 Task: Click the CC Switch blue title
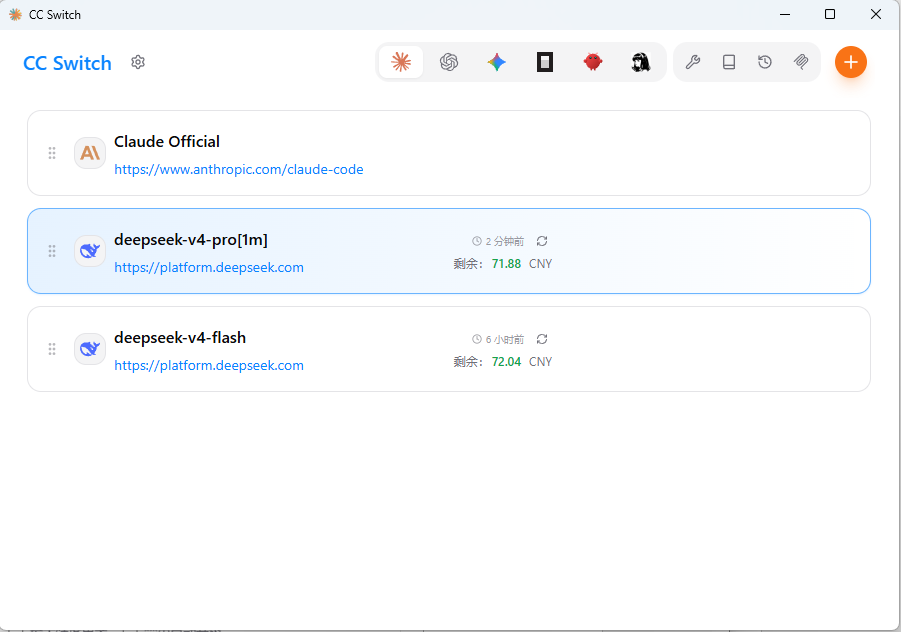(x=67, y=63)
